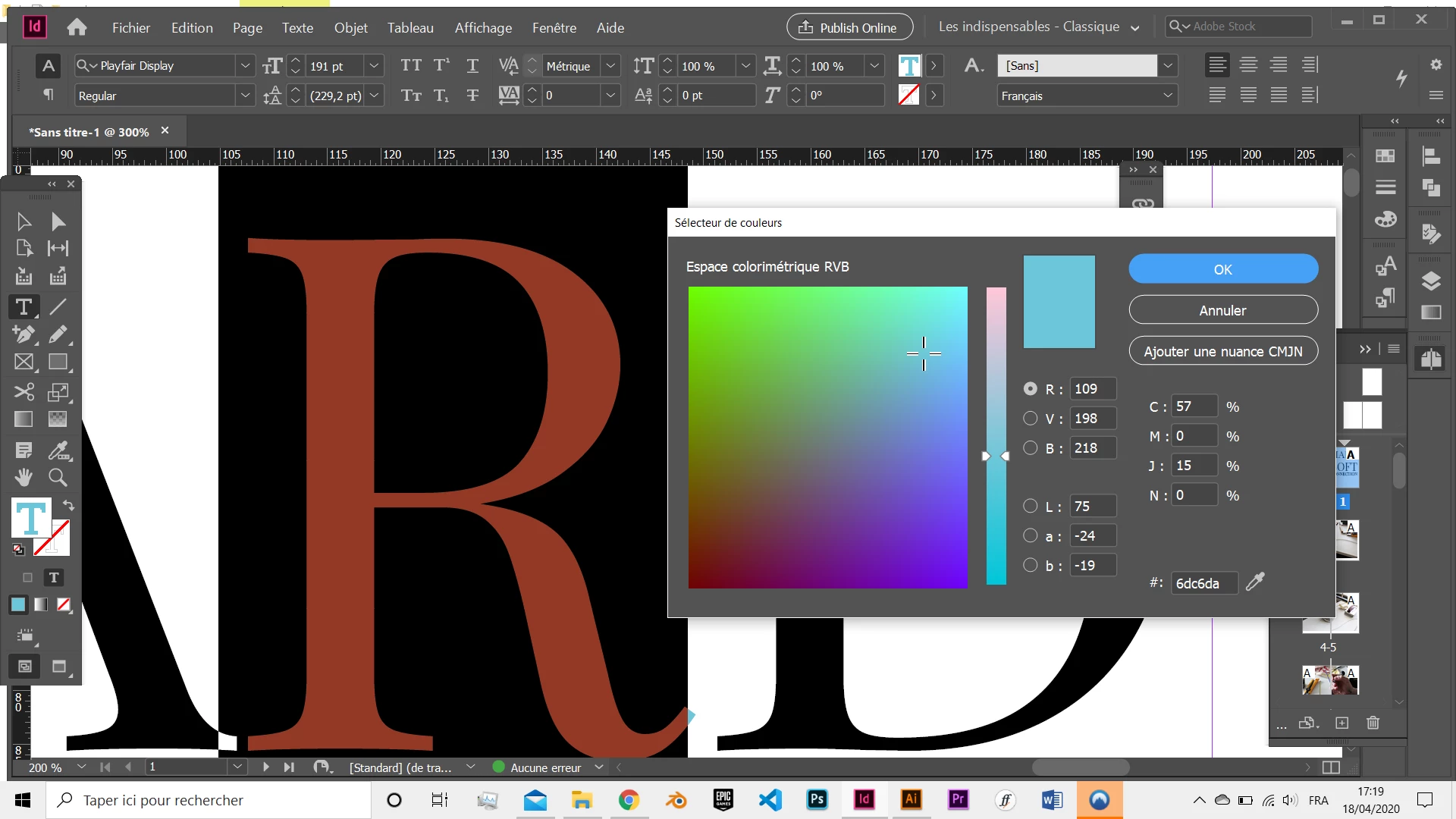The image size is (1456, 819).
Task: Select the Hand tool
Action: [x=24, y=477]
